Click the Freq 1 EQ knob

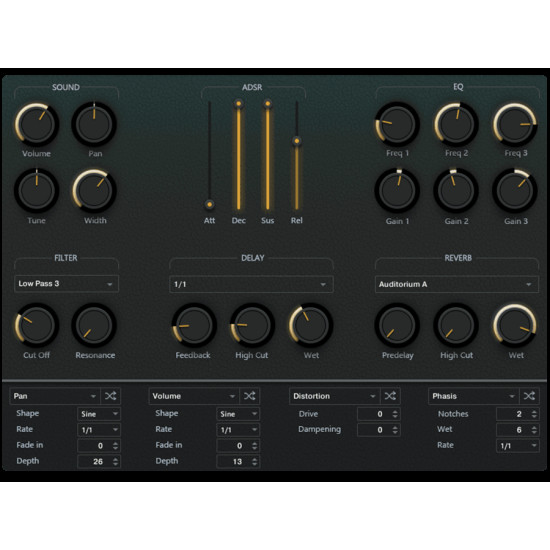click(x=397, y=124)
